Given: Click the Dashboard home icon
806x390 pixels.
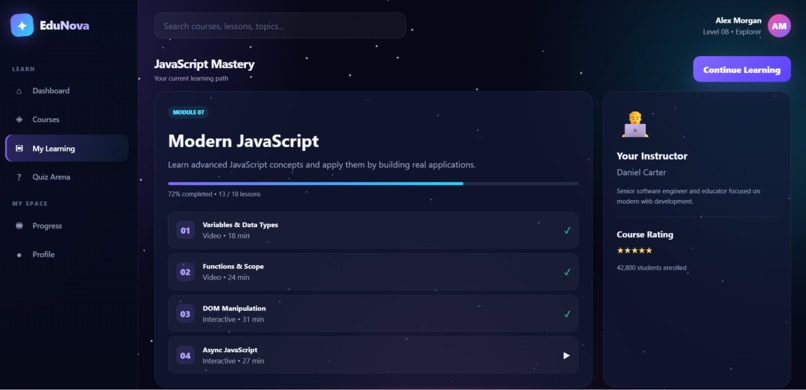Looking at the screenshot, I should click(x=20, y=91).
